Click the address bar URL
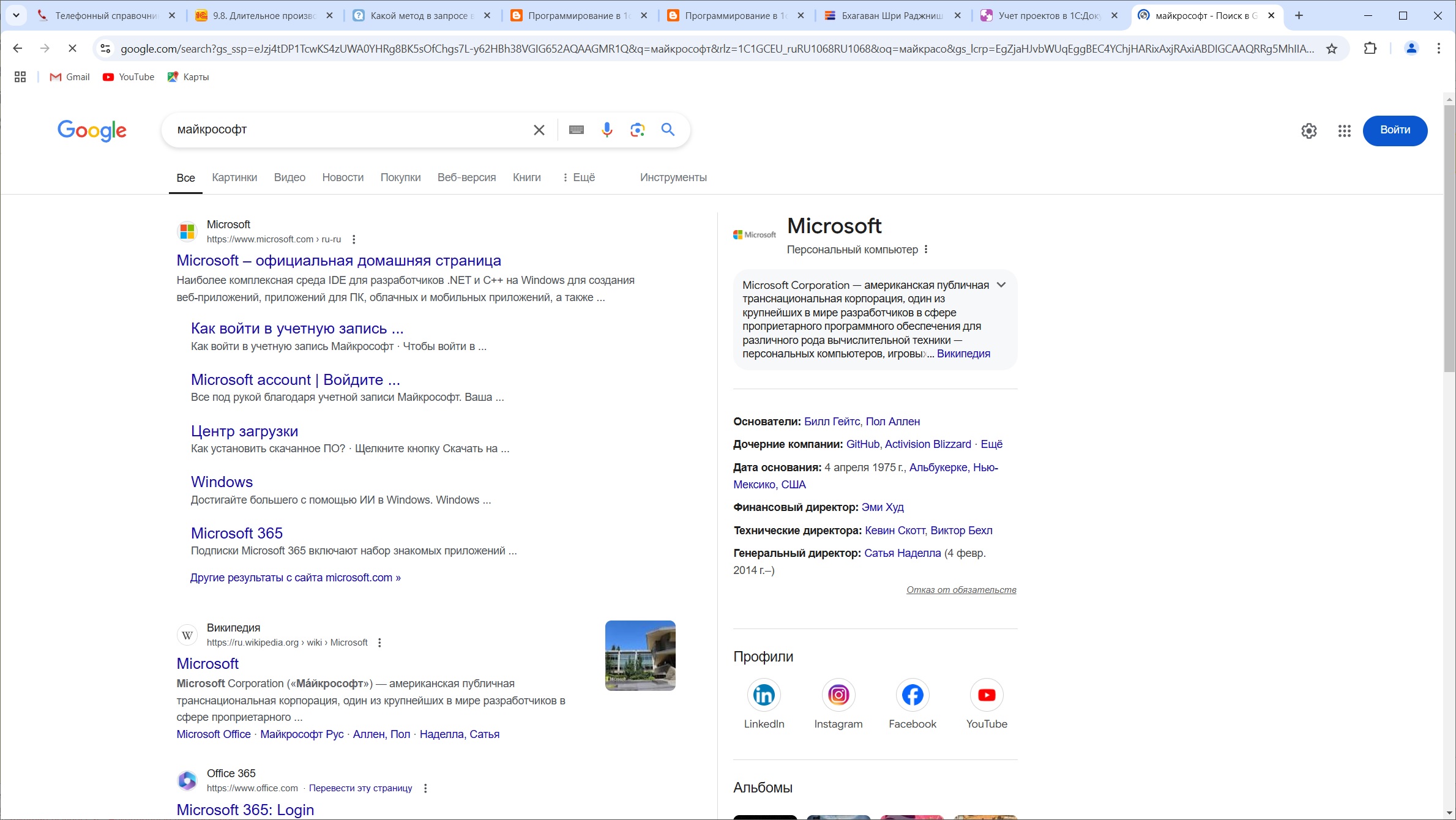 point(716,48)
